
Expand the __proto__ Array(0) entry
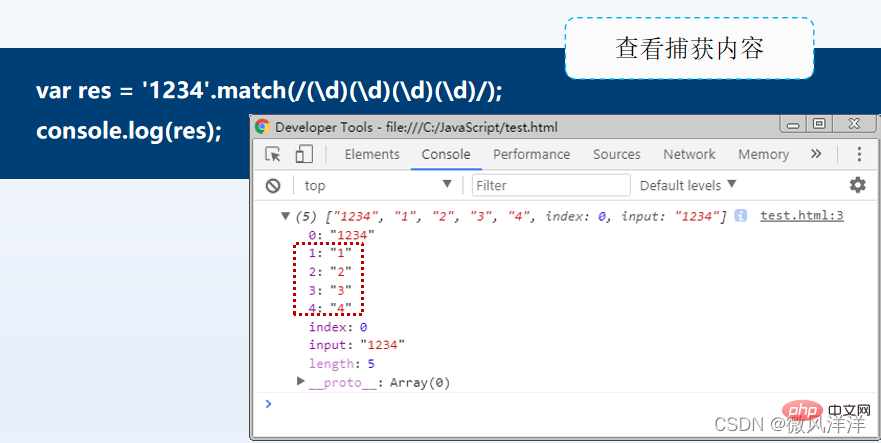click(301, 382)
